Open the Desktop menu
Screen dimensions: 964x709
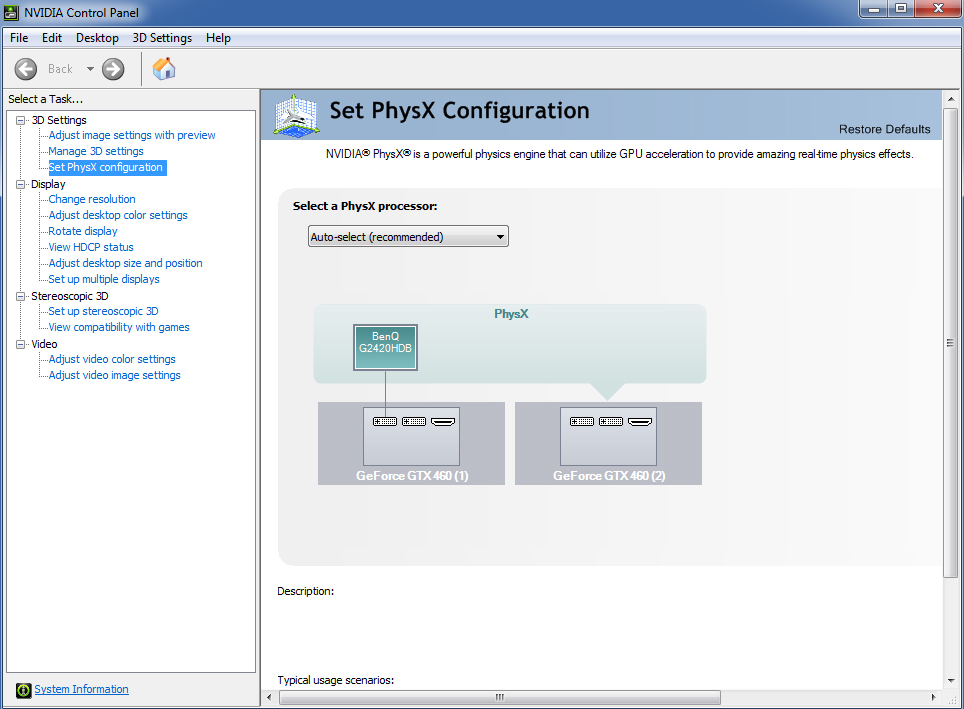click(x=97, y=38)
